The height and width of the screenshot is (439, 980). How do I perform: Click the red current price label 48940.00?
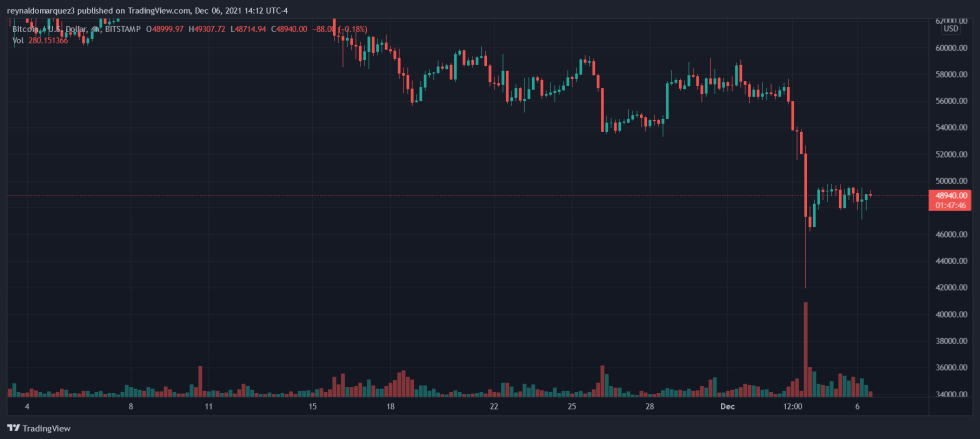pos(951,195)
